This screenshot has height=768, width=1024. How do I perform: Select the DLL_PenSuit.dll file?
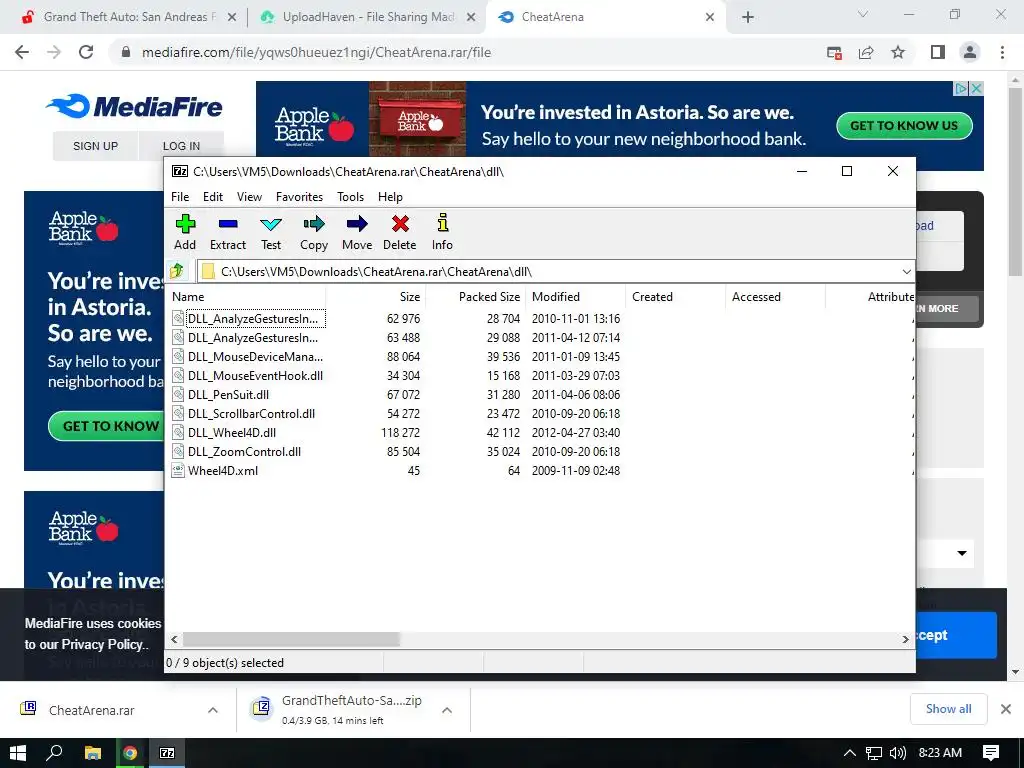[228, 394]
